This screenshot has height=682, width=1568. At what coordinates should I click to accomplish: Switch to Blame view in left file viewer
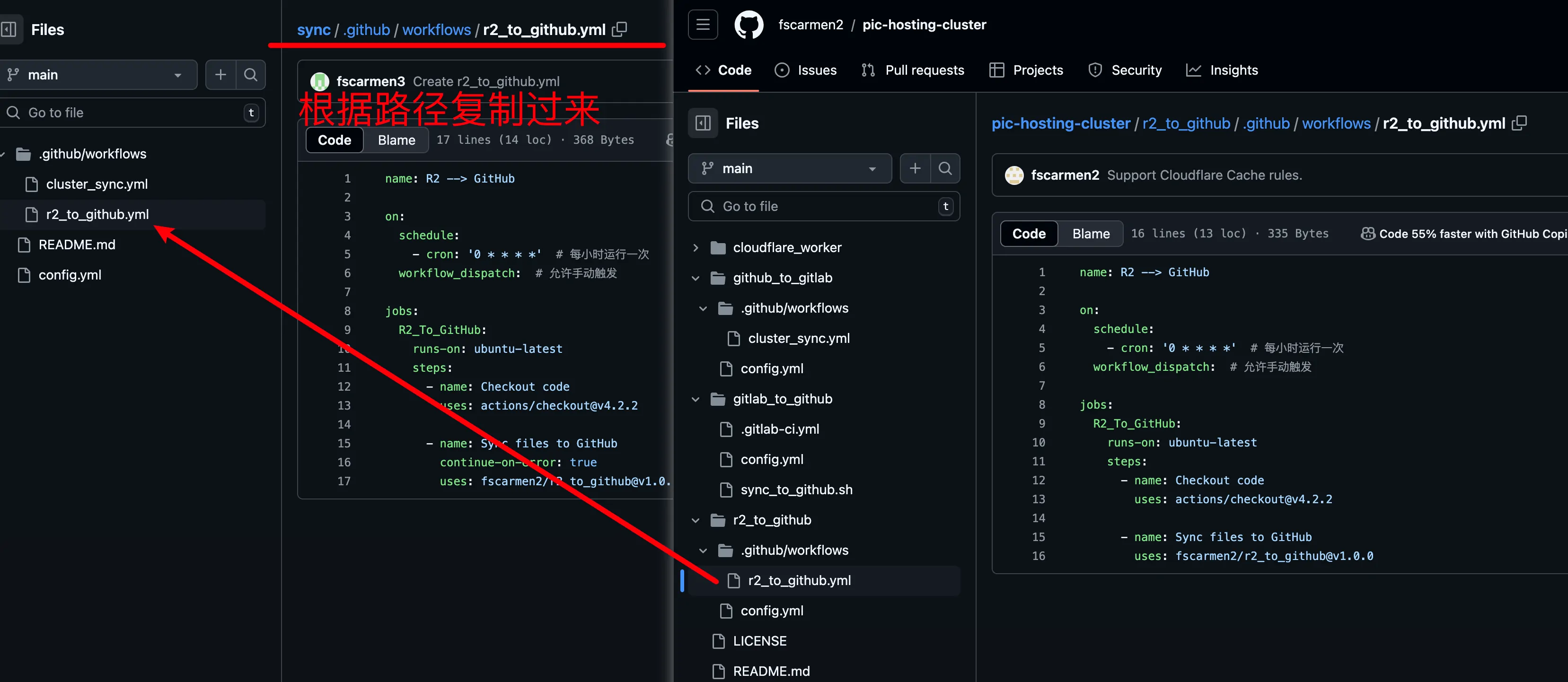click(396, 140)
